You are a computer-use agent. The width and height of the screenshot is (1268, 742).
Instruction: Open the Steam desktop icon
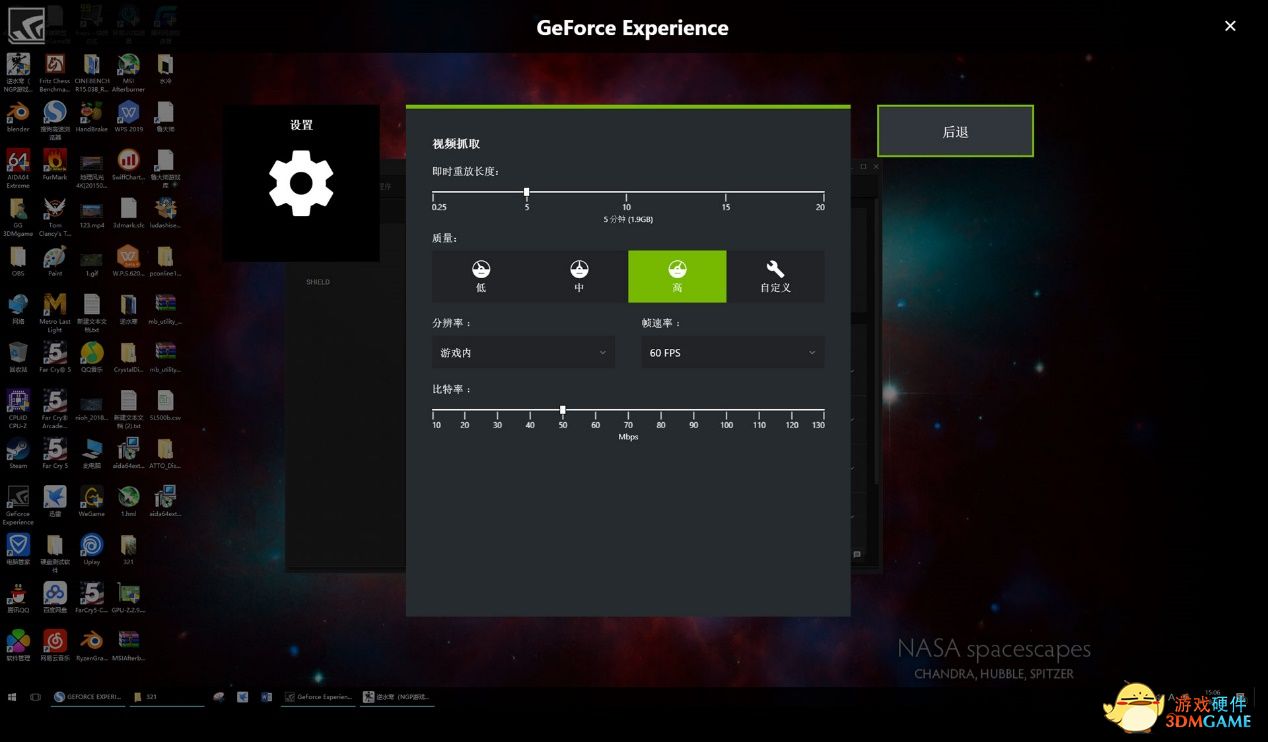(18, 453)
